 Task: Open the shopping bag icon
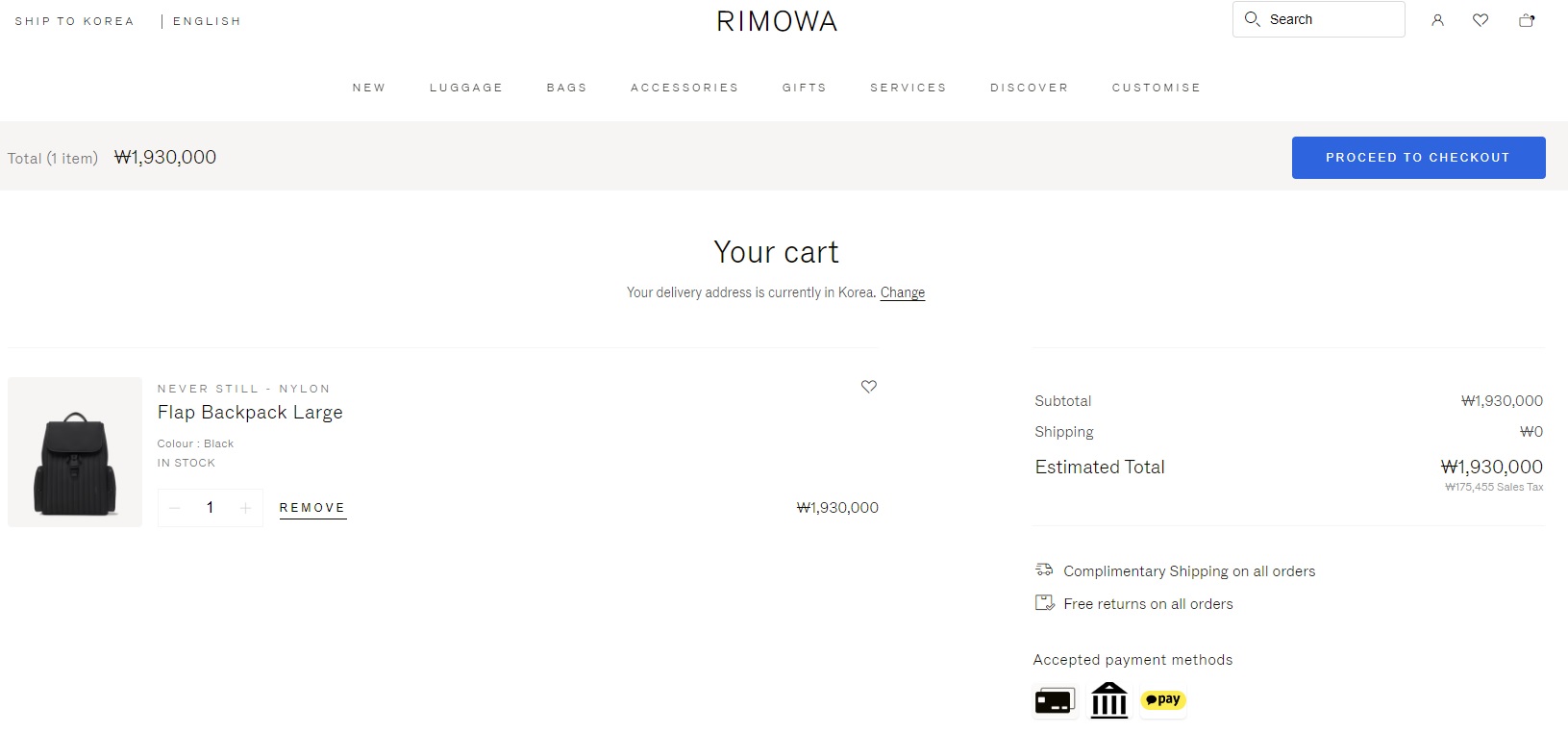tap(1526, 20)
